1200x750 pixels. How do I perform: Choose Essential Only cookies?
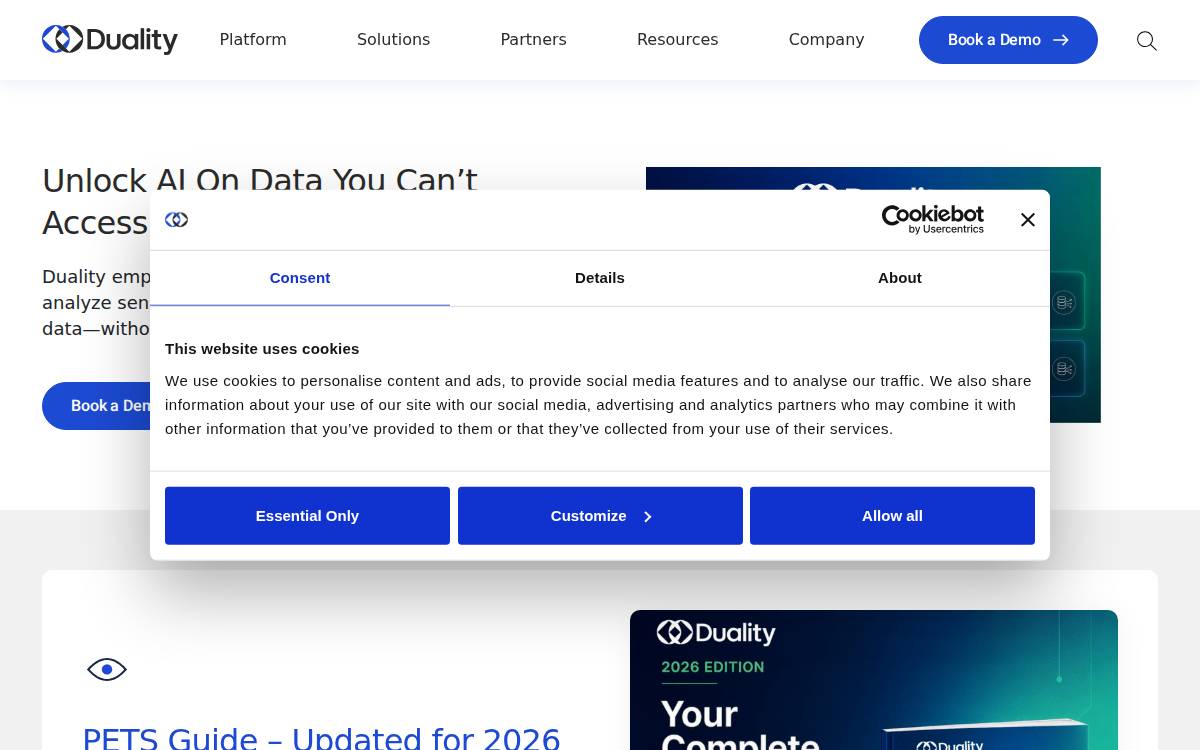click(x=307, y=516)
